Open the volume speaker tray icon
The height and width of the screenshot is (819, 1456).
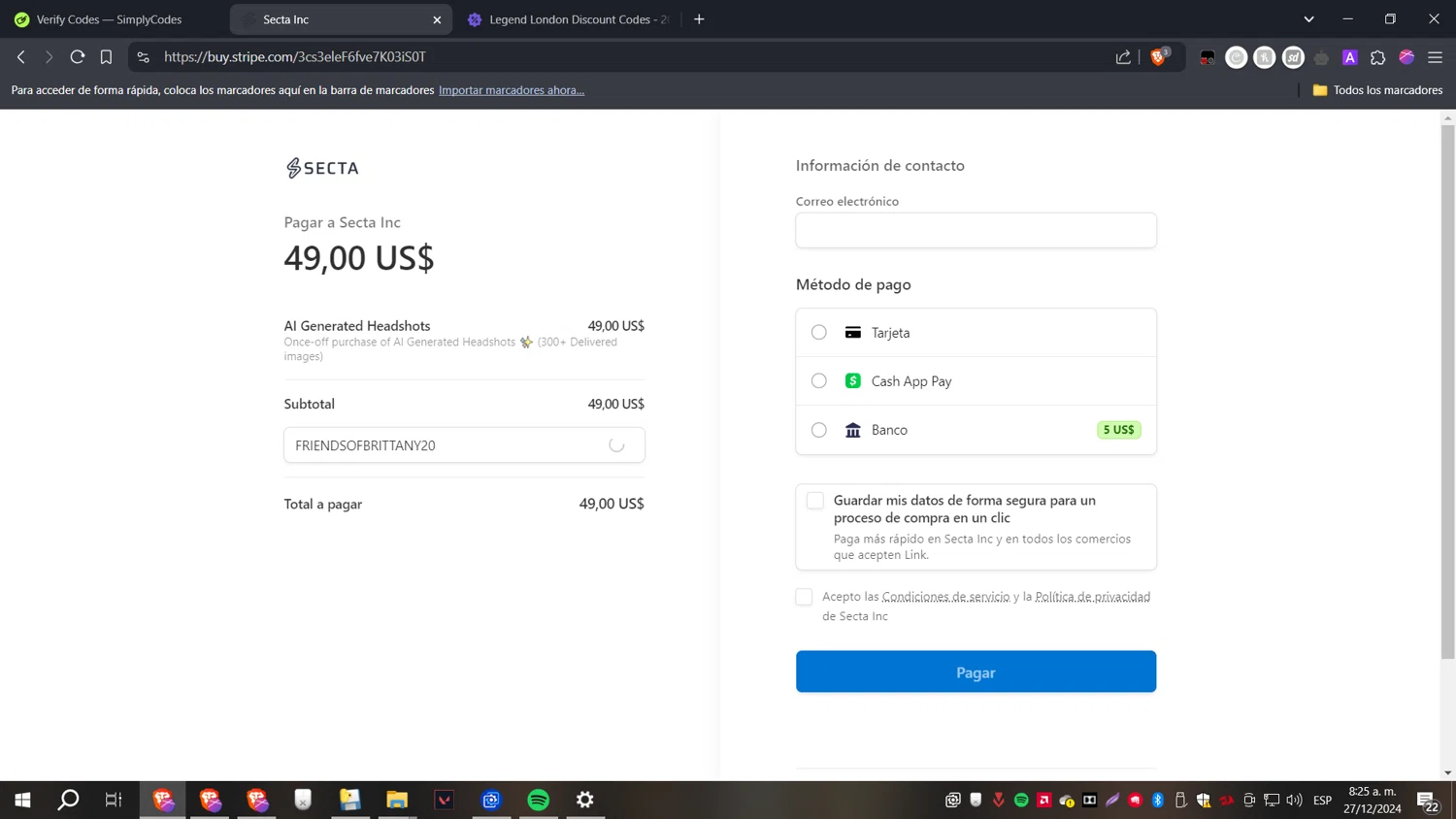click(1294, 800)
